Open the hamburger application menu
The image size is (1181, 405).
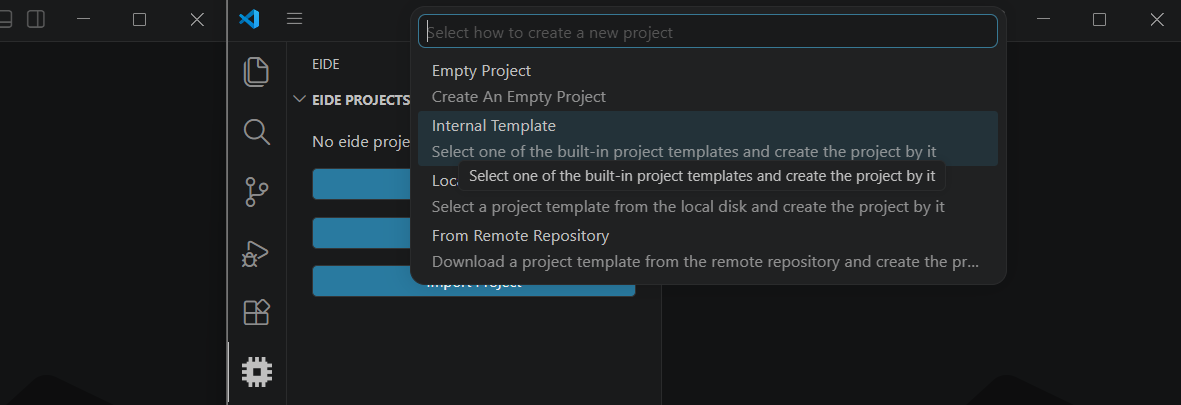pos(294,19)
